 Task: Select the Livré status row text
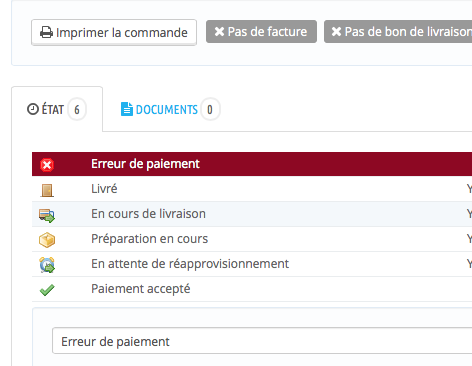point(104,189)
